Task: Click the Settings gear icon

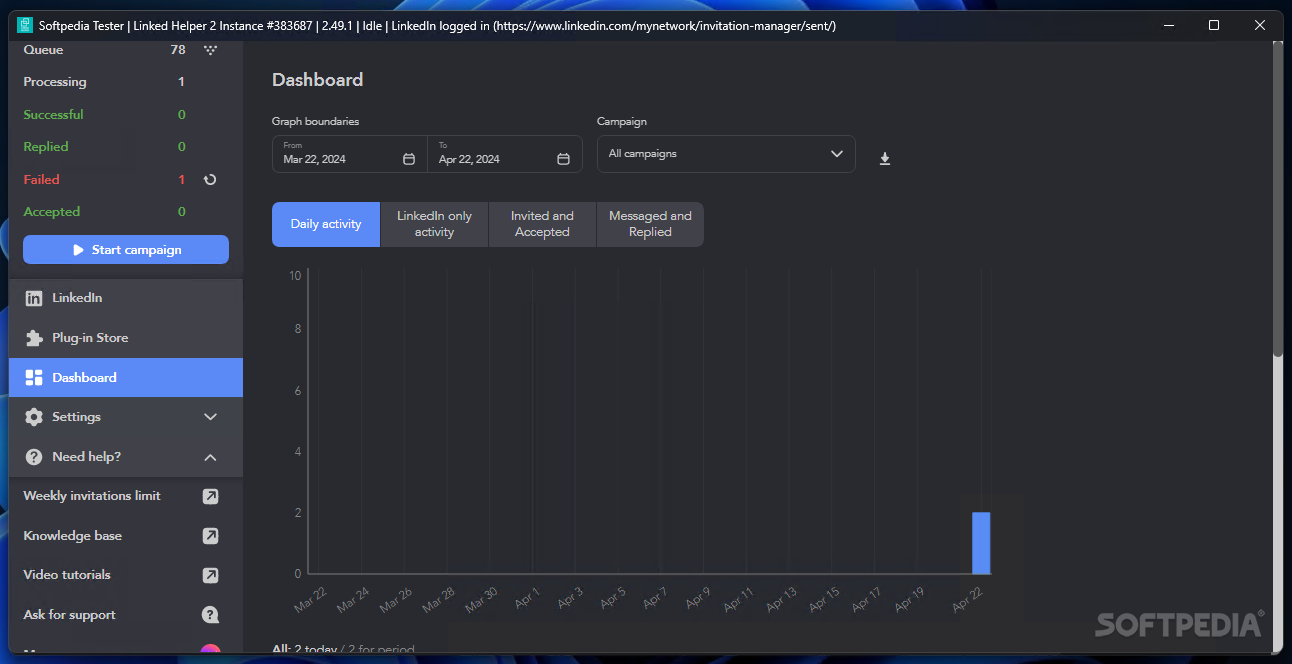Action: tap(34, 417)
